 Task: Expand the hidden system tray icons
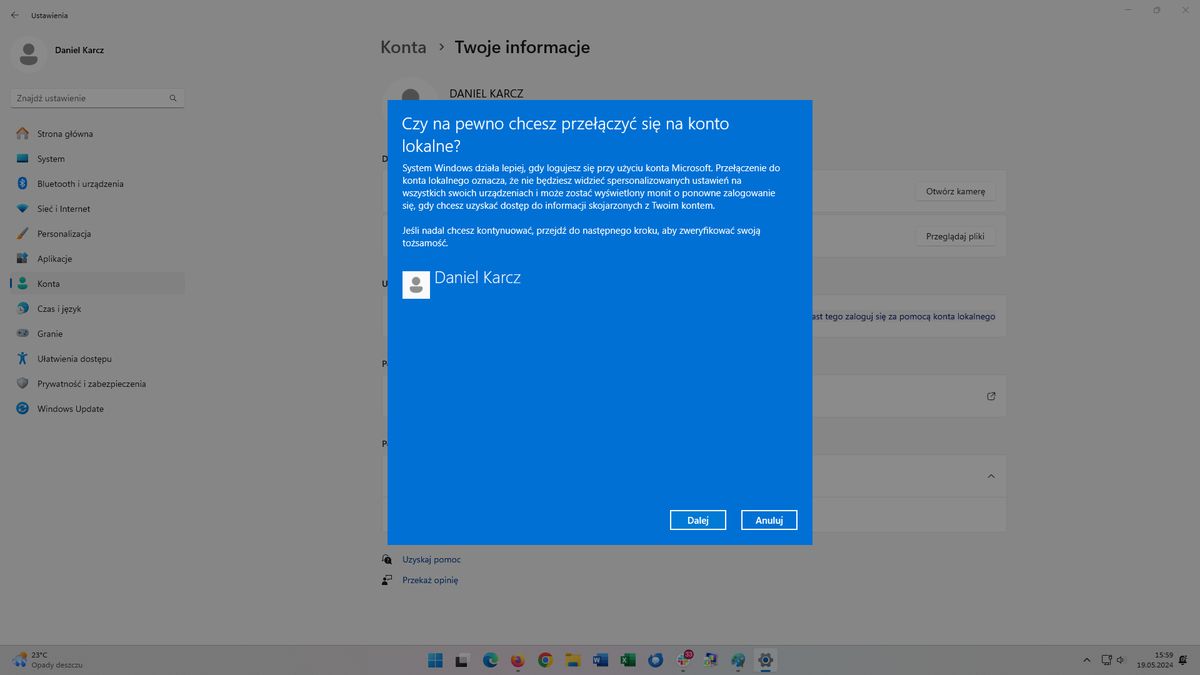1086,660
